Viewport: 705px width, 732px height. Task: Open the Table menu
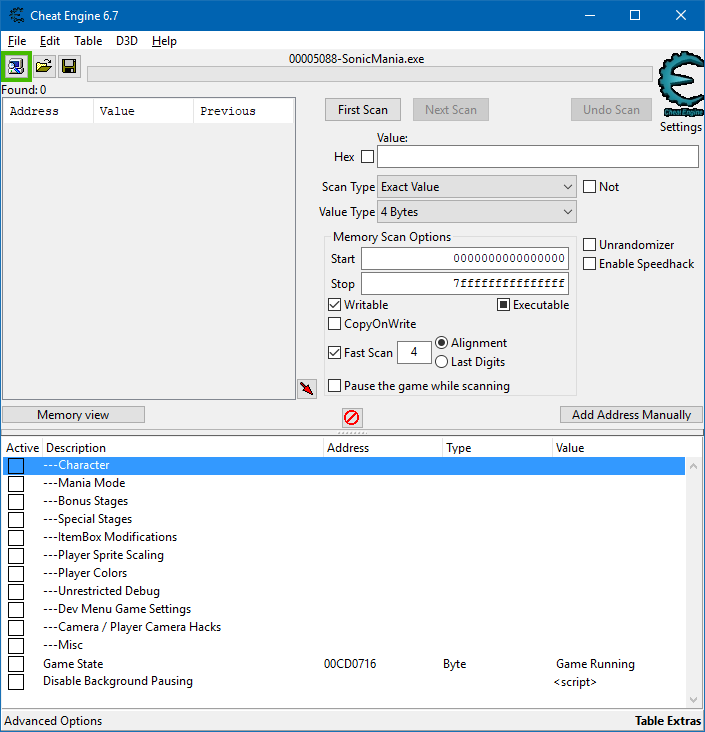tap(88, 41)
